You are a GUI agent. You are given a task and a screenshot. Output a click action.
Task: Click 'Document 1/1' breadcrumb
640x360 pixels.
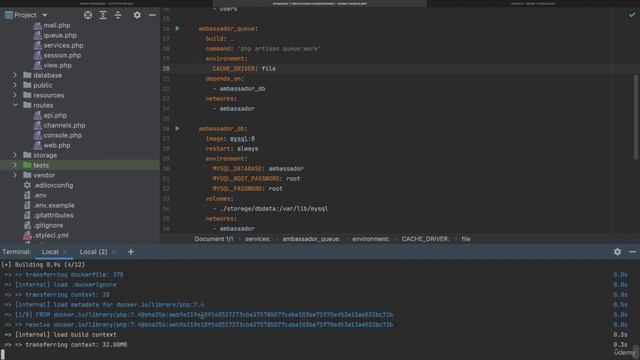[x=214, y=239]
